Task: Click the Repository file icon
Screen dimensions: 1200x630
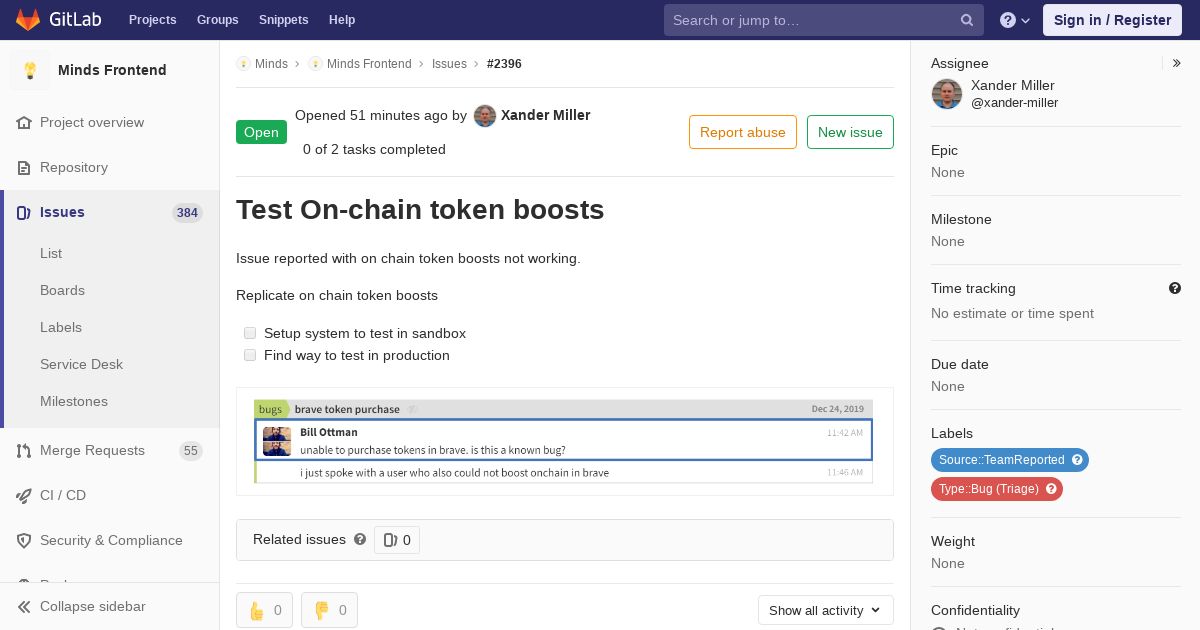Action: pyautogui.click(x=24, y=168)
